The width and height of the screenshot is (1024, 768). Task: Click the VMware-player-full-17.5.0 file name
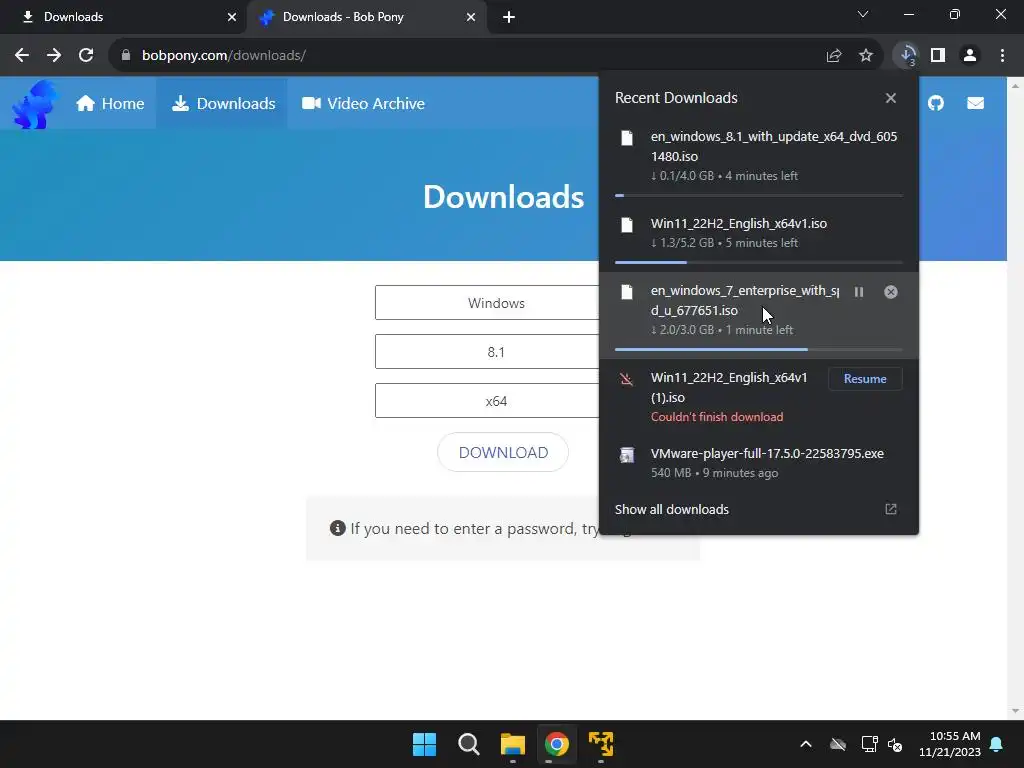click(767, 453)
